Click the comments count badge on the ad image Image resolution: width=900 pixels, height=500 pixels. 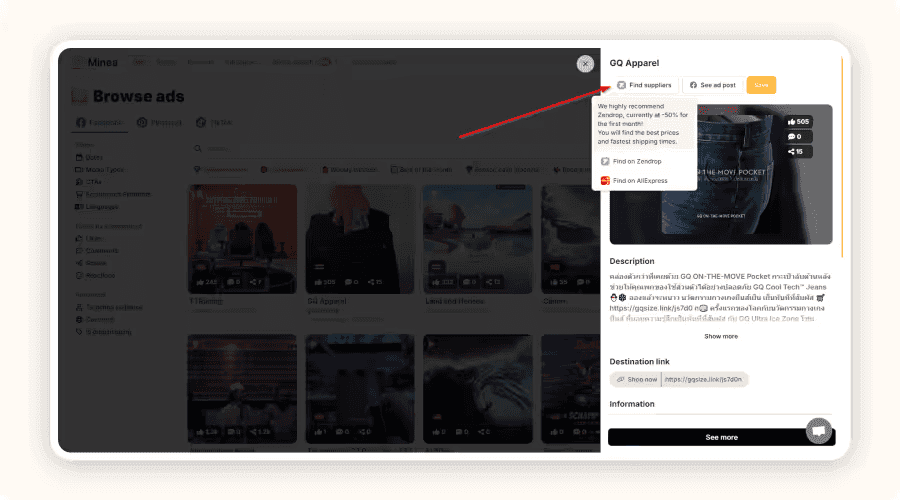798,137
